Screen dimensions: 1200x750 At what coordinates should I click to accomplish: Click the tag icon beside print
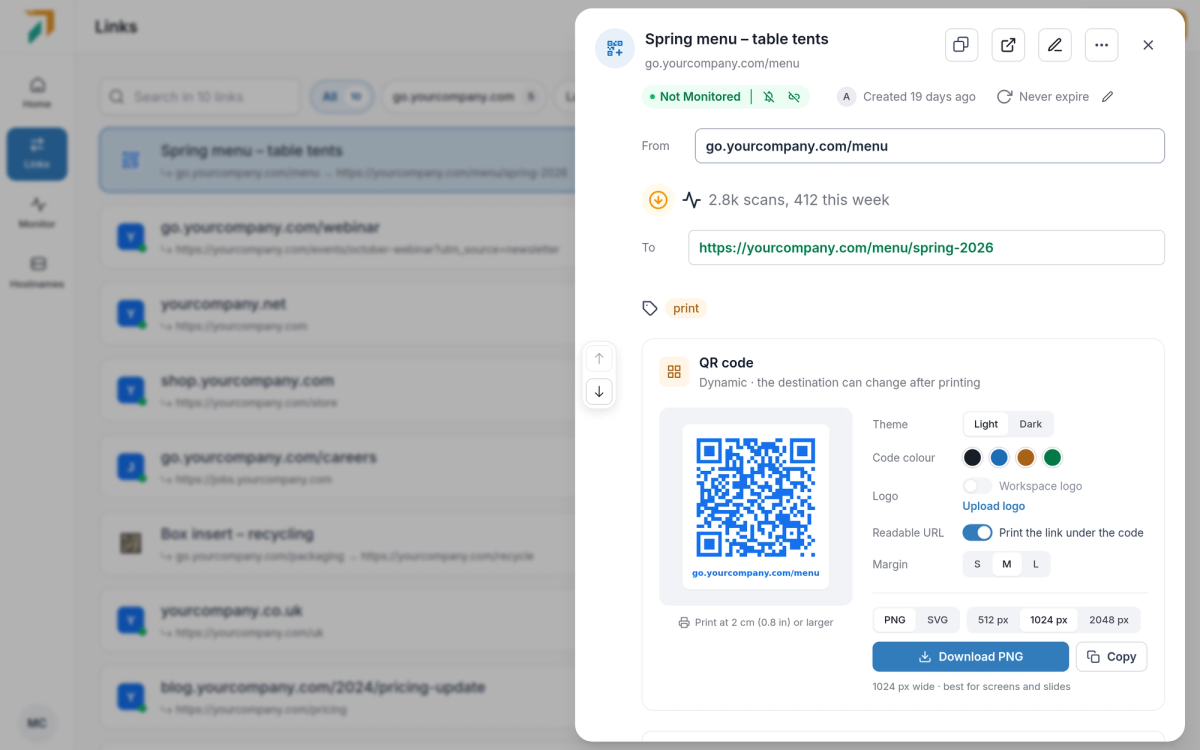click(650, 308)
